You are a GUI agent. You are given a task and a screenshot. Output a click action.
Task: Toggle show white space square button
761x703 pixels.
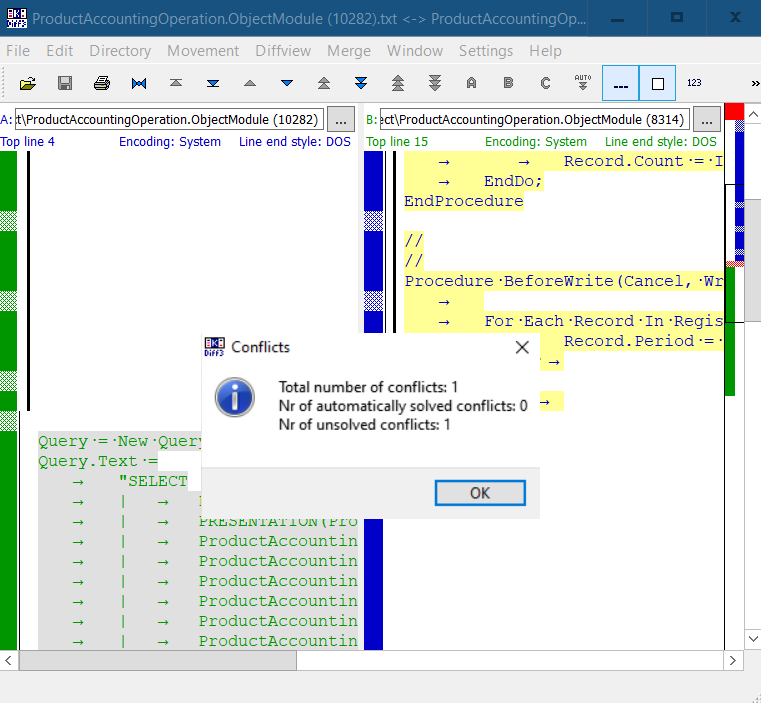657,84
